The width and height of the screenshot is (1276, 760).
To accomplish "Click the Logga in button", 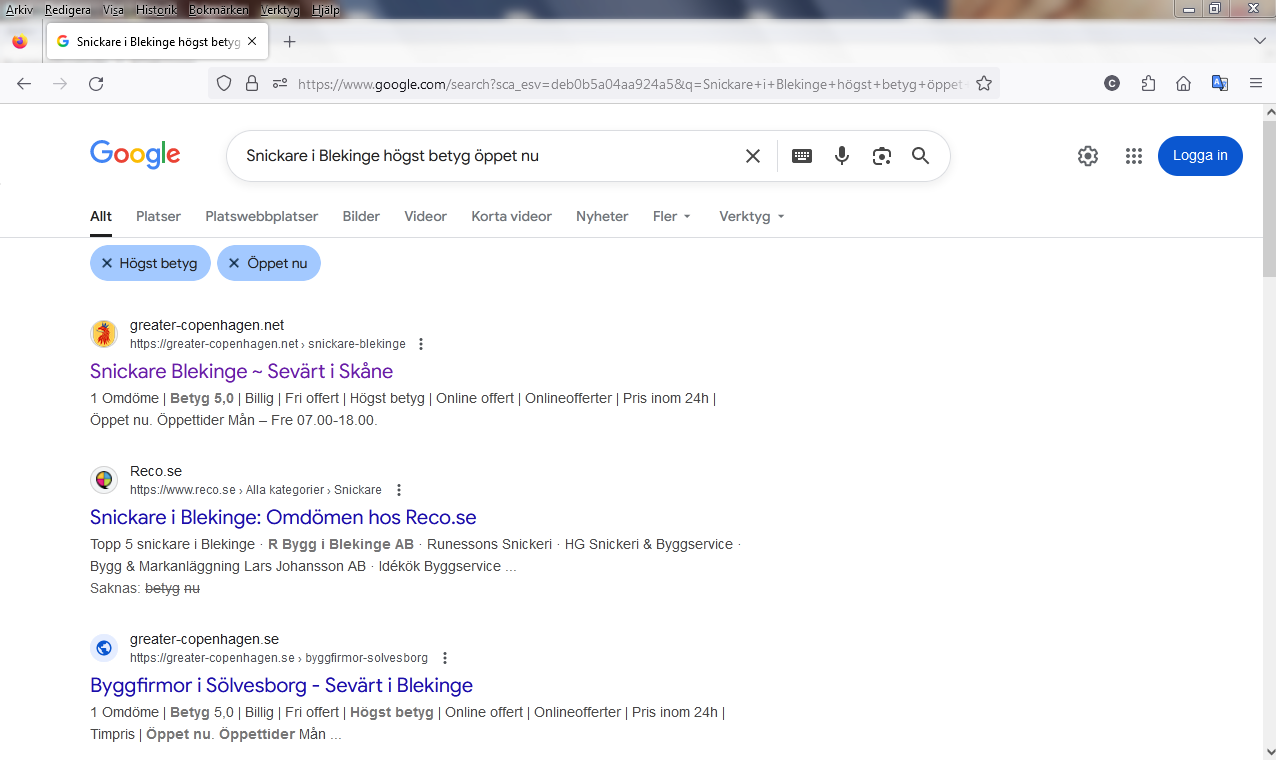I will [1200, 156].
